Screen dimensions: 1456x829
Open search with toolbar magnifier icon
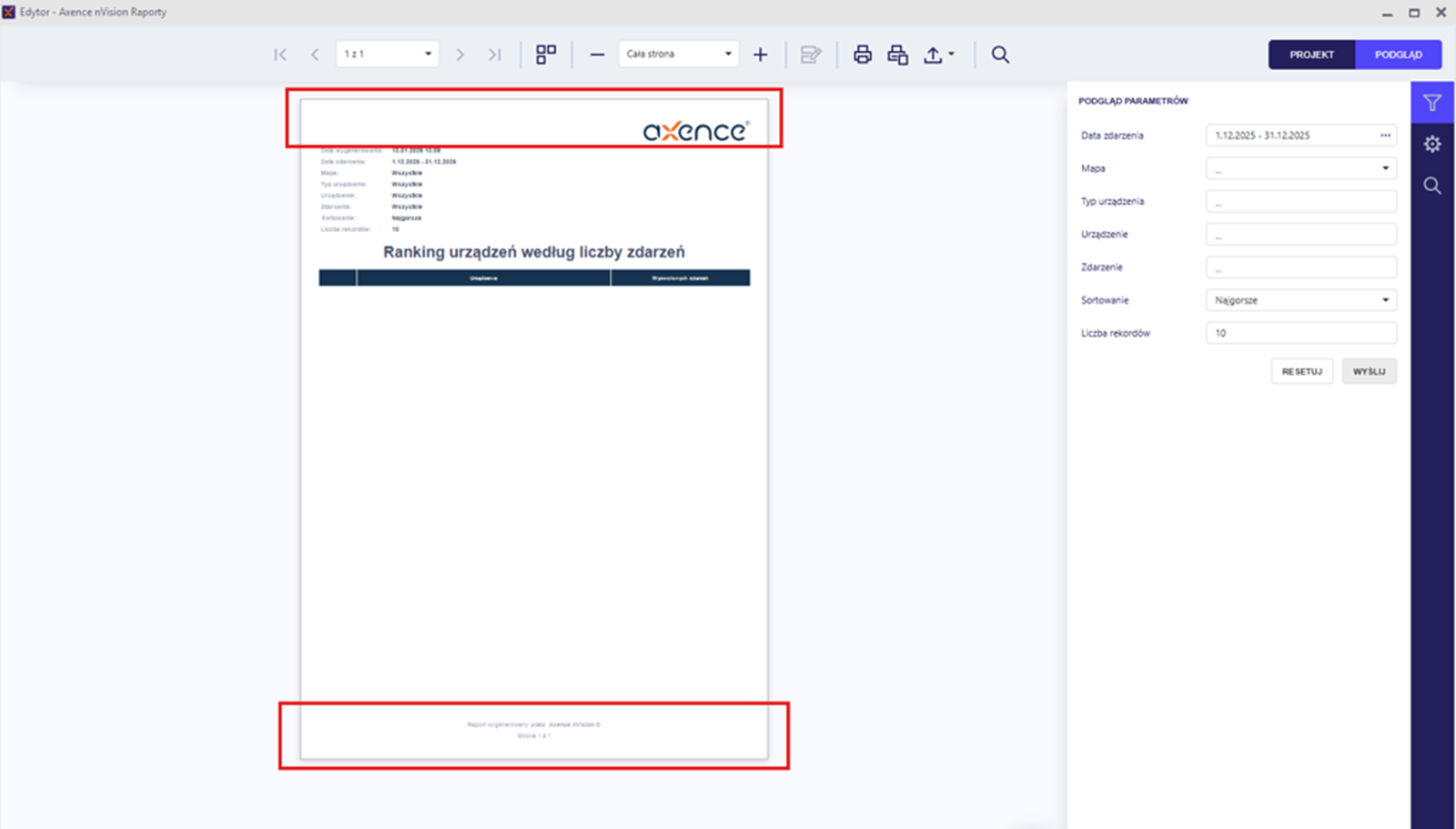(1000, 55)
